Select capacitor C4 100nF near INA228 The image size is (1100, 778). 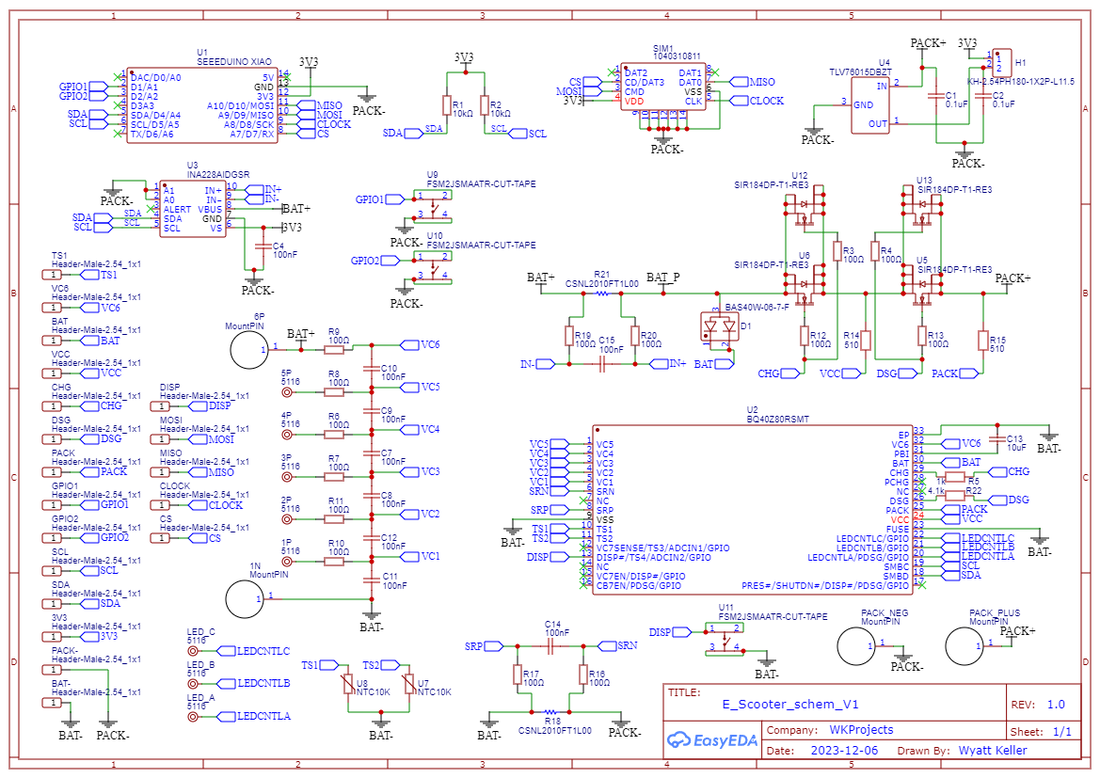pyautogui.click(x=262, y=246)
